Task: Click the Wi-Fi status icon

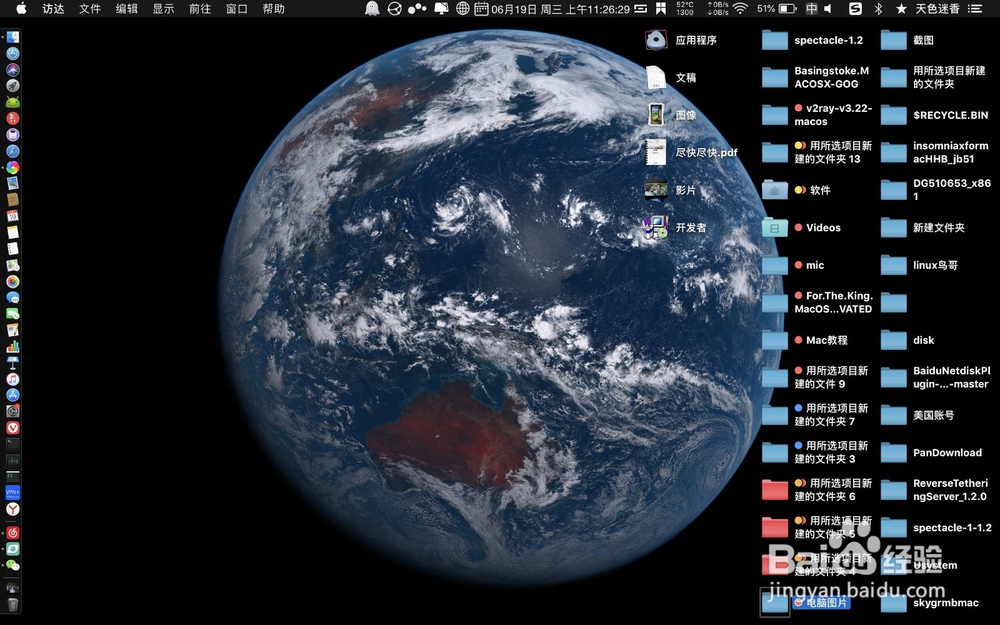Action: click(740, 8)
